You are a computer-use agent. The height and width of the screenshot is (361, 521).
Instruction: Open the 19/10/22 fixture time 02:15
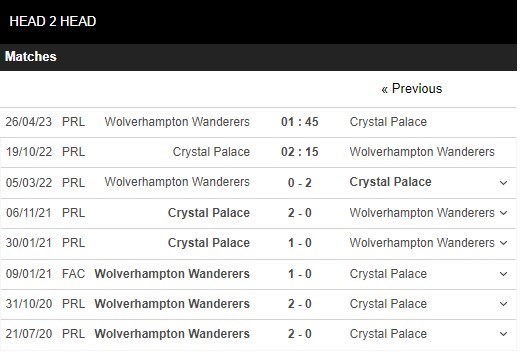coord(300,152)
